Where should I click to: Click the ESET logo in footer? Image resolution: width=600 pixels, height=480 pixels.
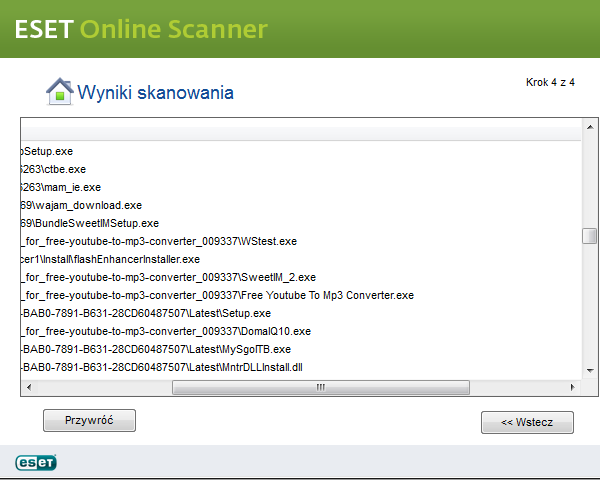36,462
